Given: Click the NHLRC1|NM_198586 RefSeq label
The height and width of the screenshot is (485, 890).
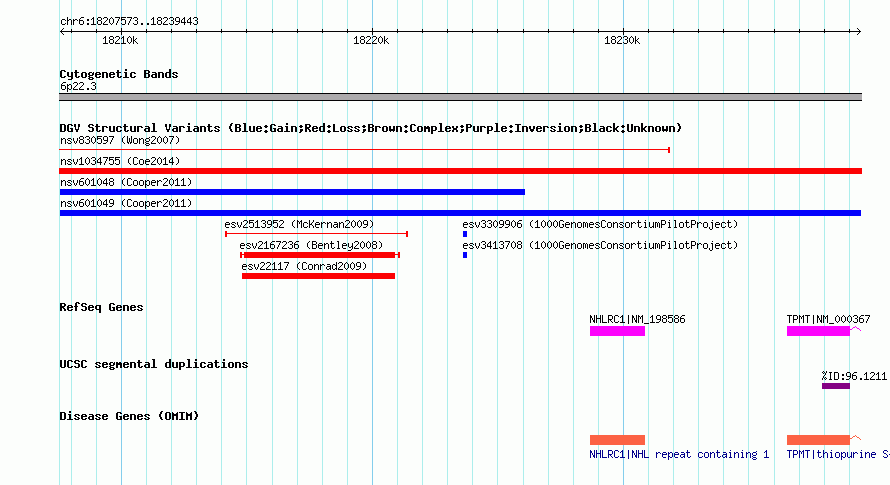Looking at the screenshot, I should (x=637, y=319).
